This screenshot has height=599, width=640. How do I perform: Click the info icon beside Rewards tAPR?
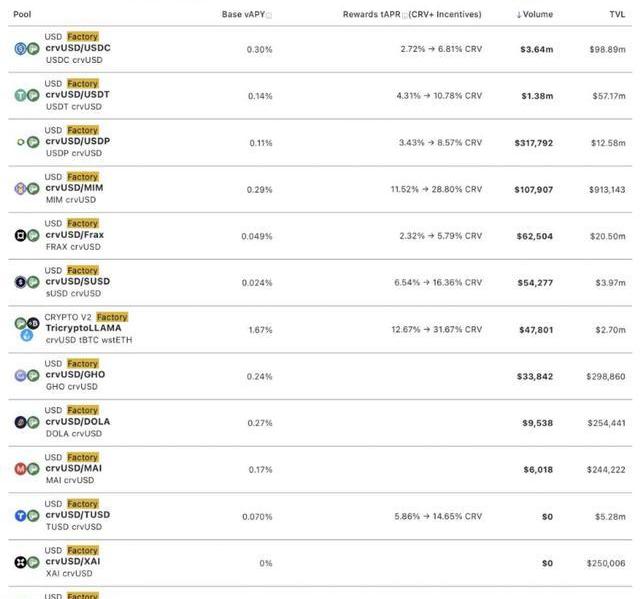coord(405,16)
